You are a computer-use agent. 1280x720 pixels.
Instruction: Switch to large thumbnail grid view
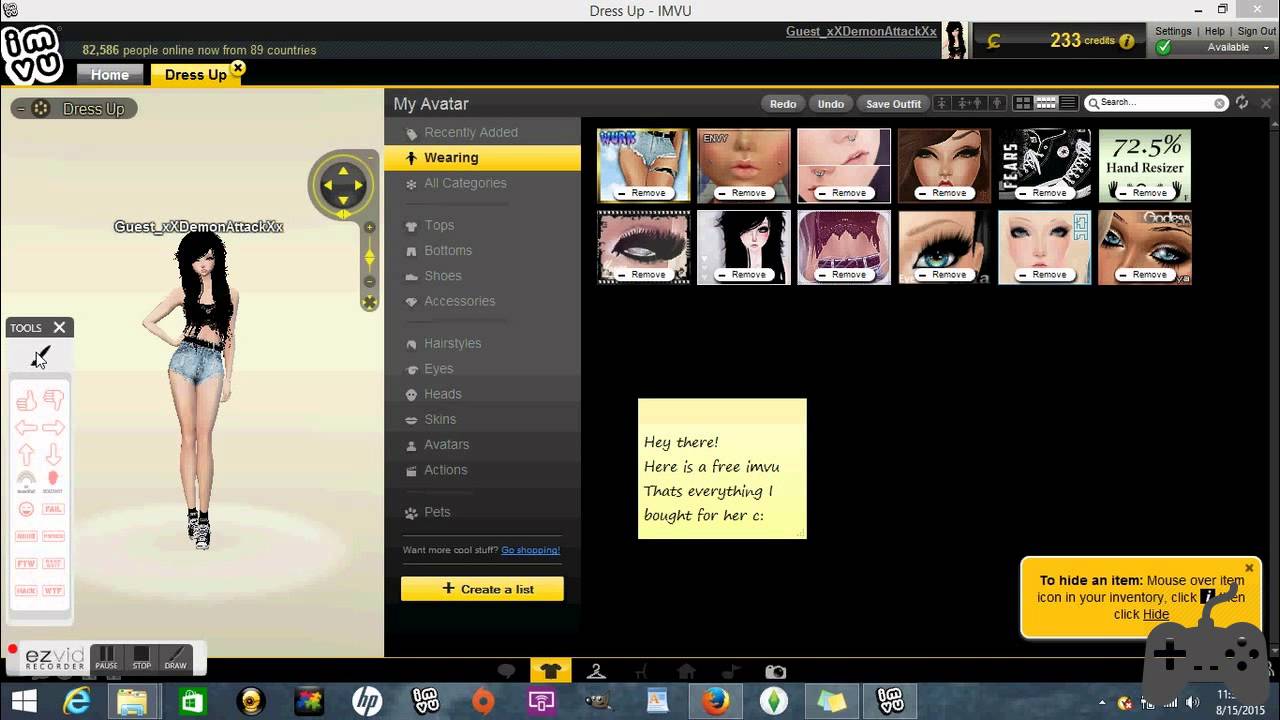(1023, 103)
